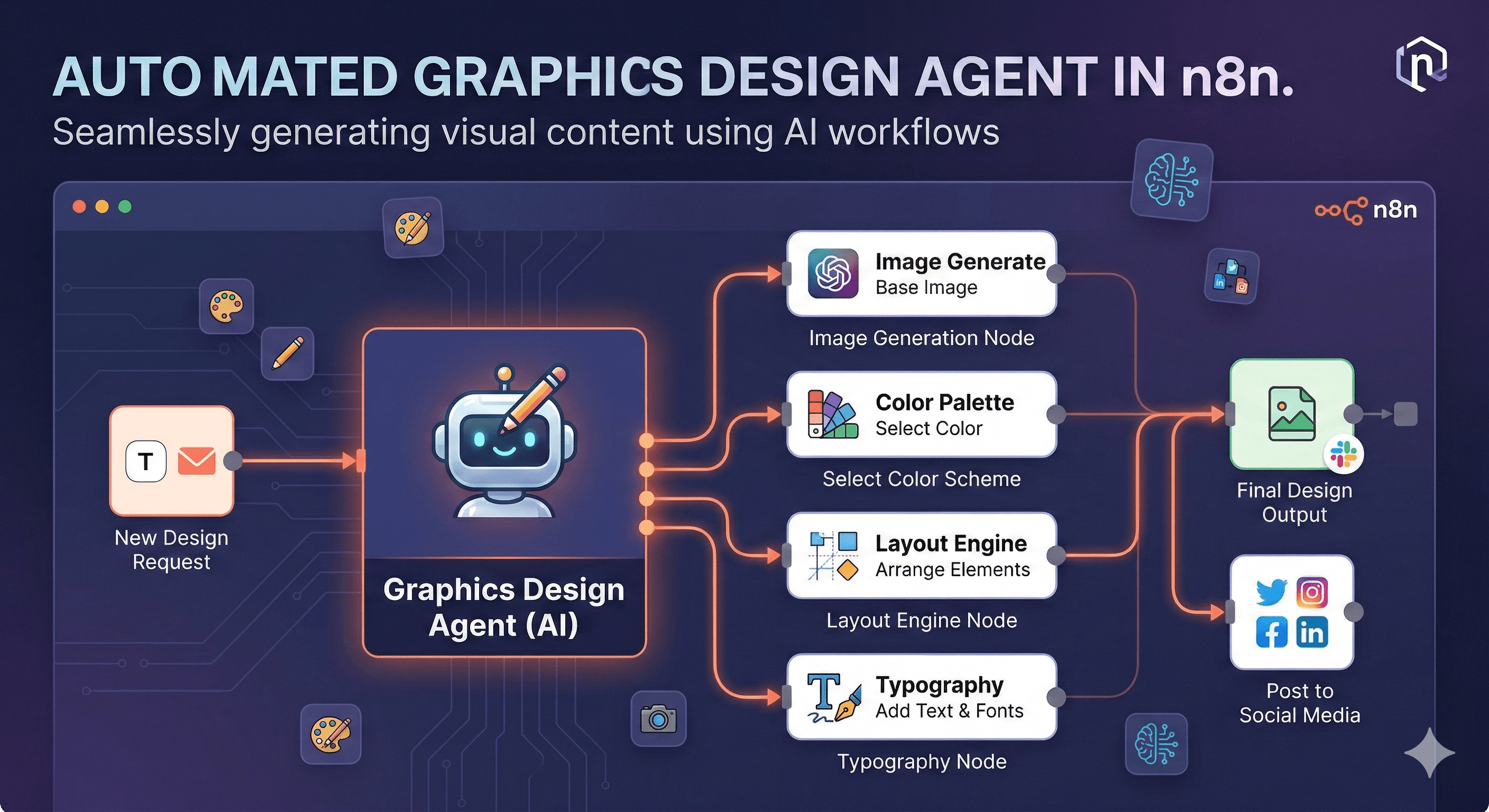Click the orange envelope in New Design Request
This screenshot has height=812, width=1489.
coord(197,461)
